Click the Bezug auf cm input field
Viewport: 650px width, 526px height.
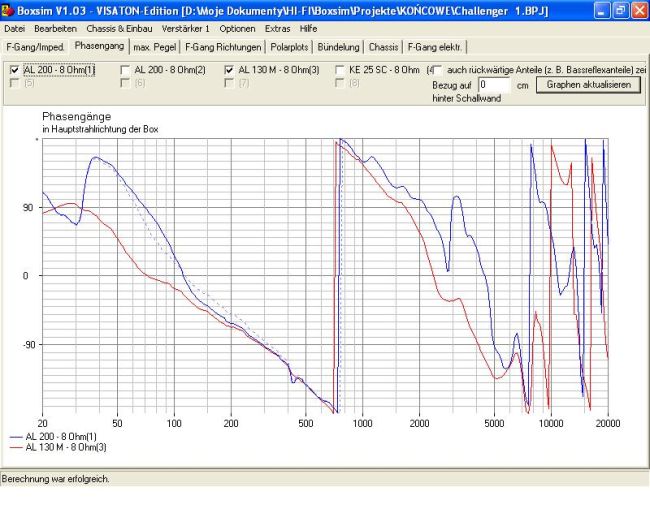point(494,85)
